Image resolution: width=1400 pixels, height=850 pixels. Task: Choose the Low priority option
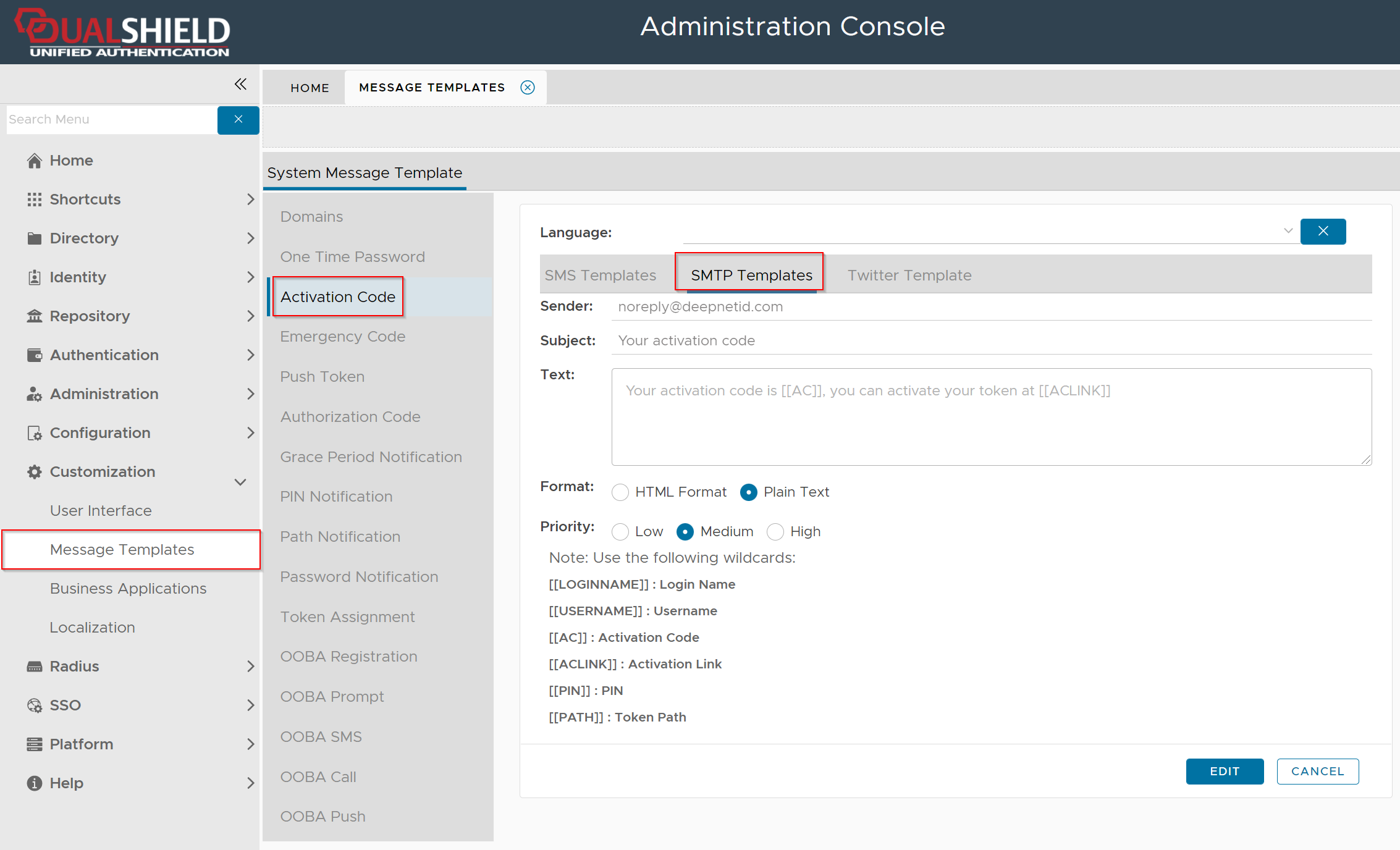(620, 532)
